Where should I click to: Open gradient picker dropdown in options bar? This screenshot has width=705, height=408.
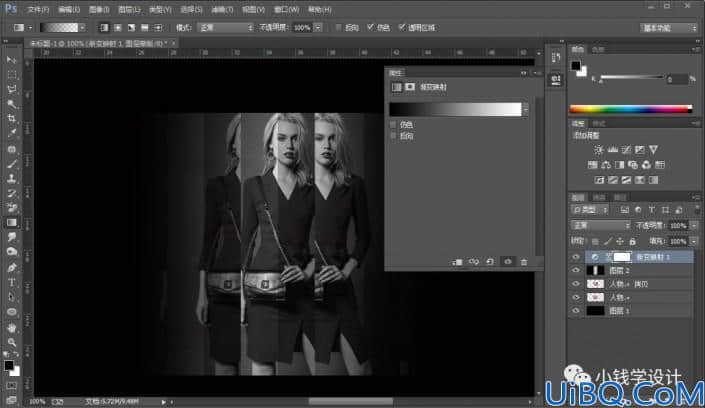point(82,28)
